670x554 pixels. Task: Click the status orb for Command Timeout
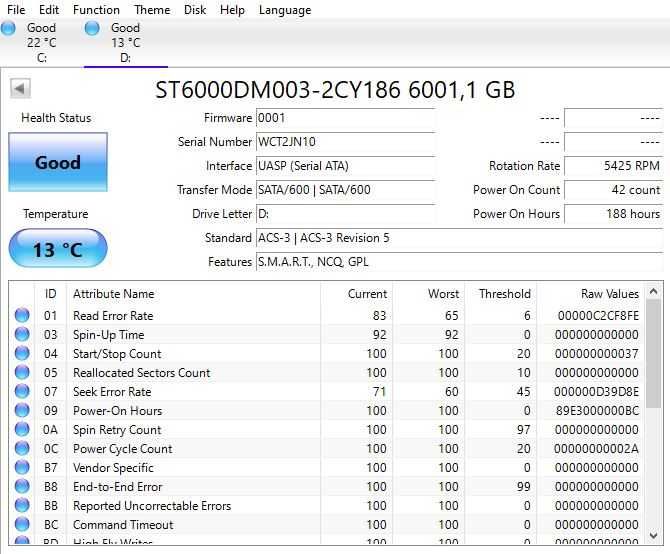click(x=22, y=524)
